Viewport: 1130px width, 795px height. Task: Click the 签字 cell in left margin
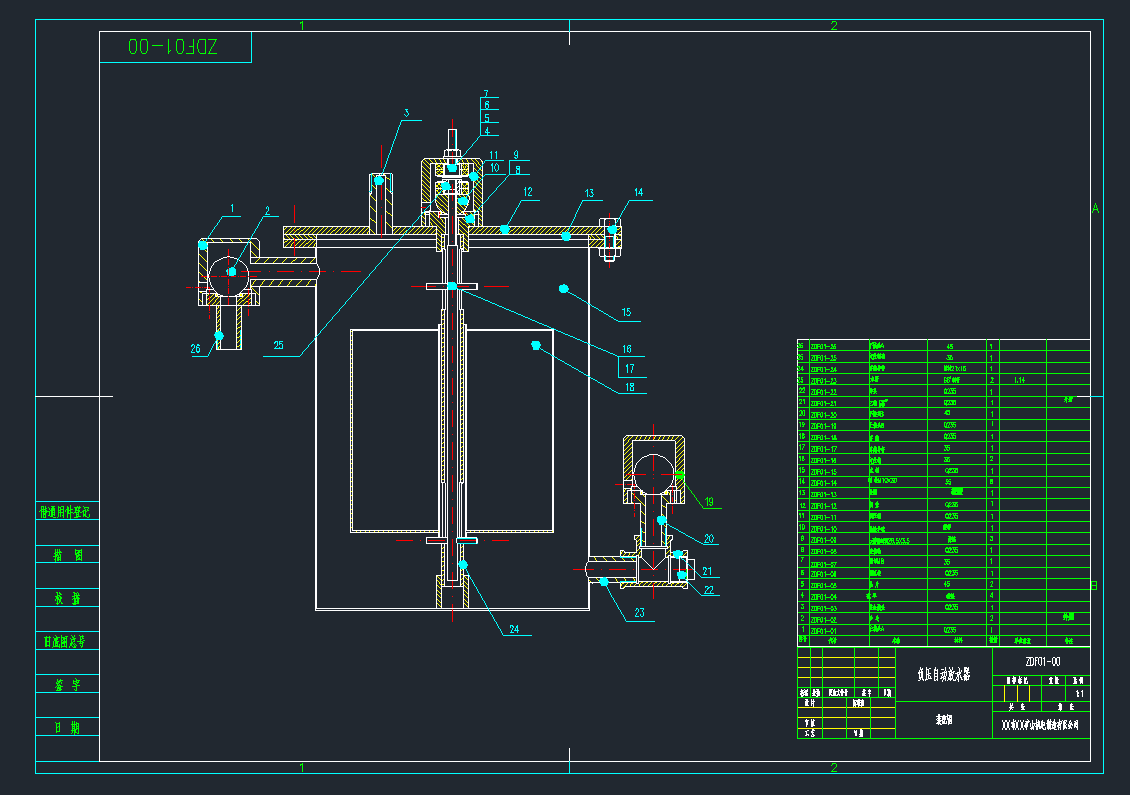68,685
